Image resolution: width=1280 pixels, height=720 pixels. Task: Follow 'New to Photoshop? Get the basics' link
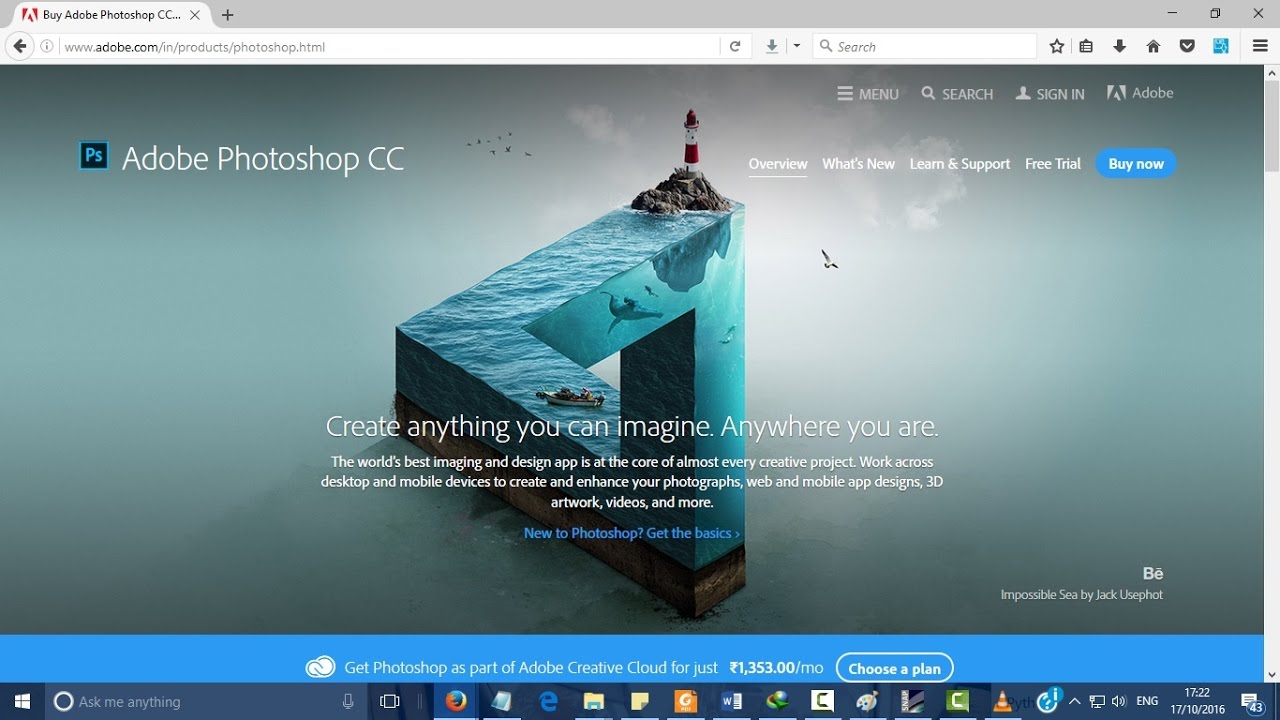click(632, 533)
